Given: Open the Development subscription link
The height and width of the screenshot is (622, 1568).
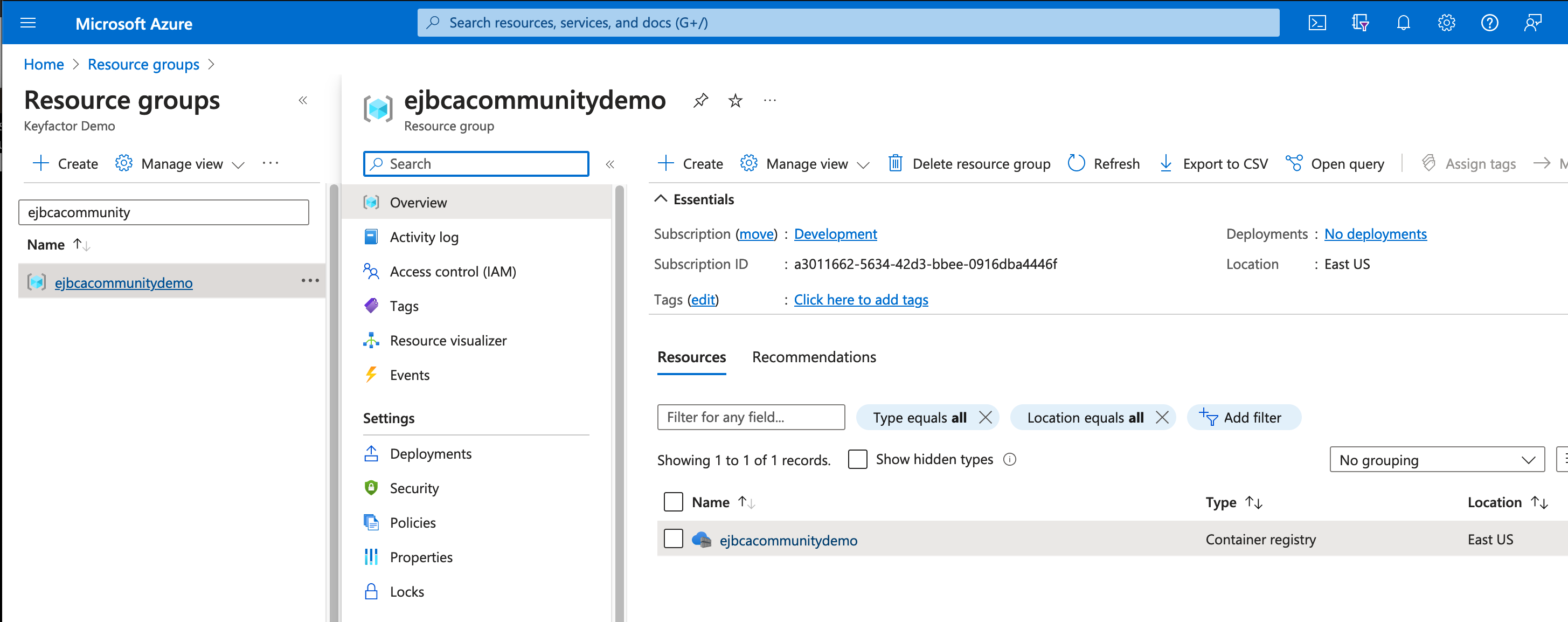Looking at the screenshot, I should pyautogui.click(x=835, y=234).
